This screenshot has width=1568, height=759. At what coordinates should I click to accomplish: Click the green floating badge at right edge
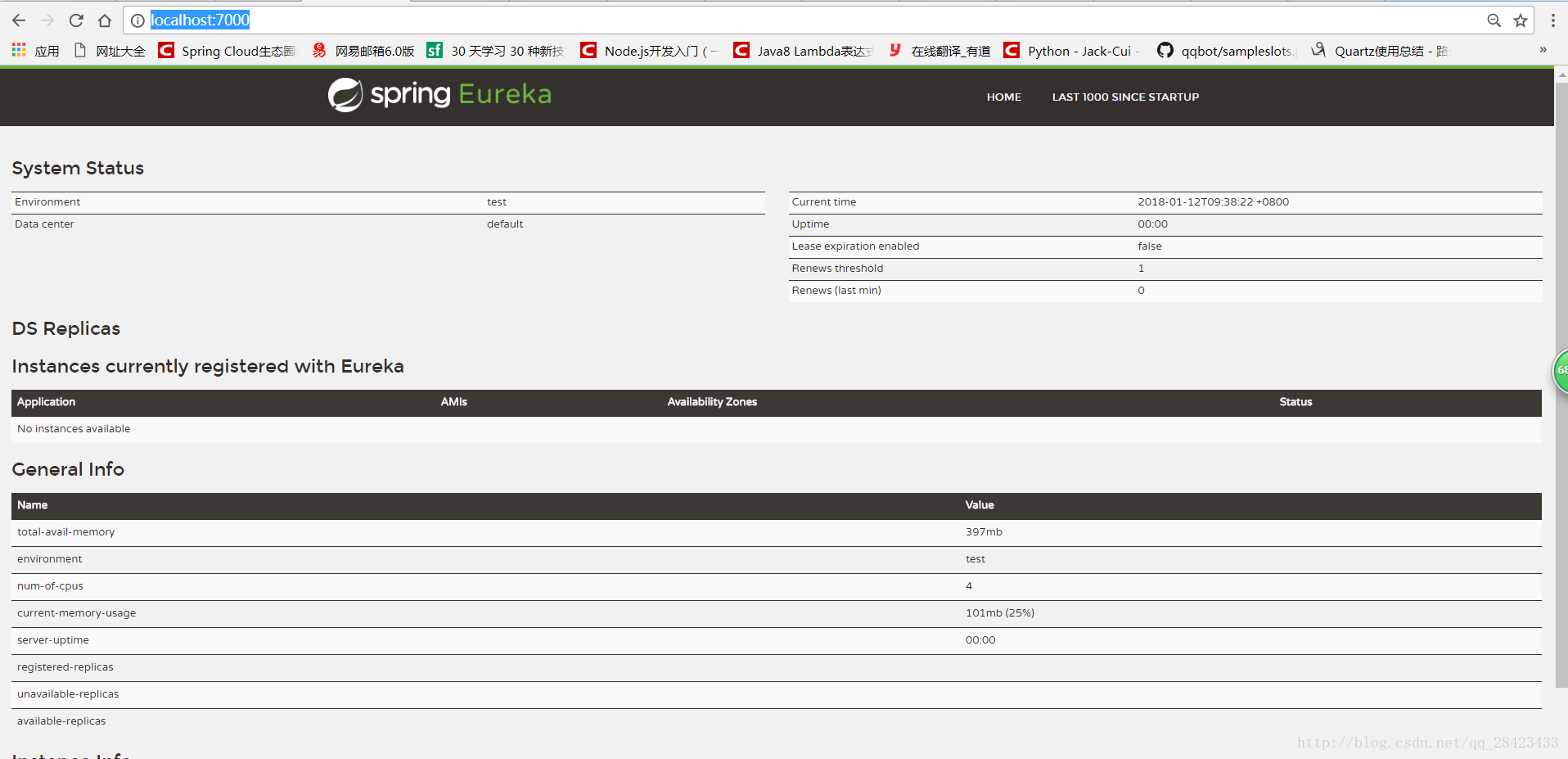point(1561,370)
